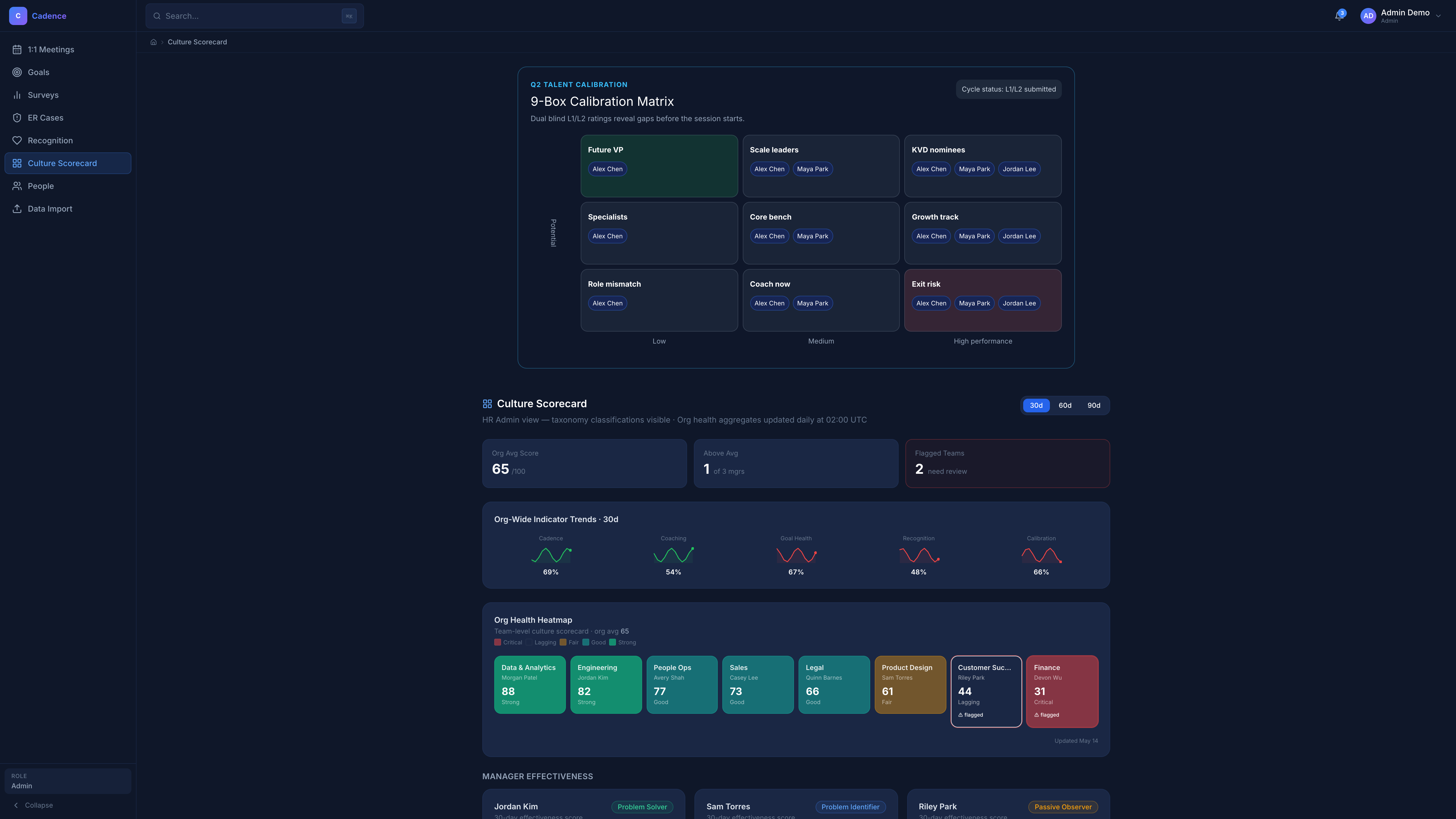Click the Critical legend color swatch
Image resolution: width=1456 pixels, height=819 pixels.
tap(497, 642)
